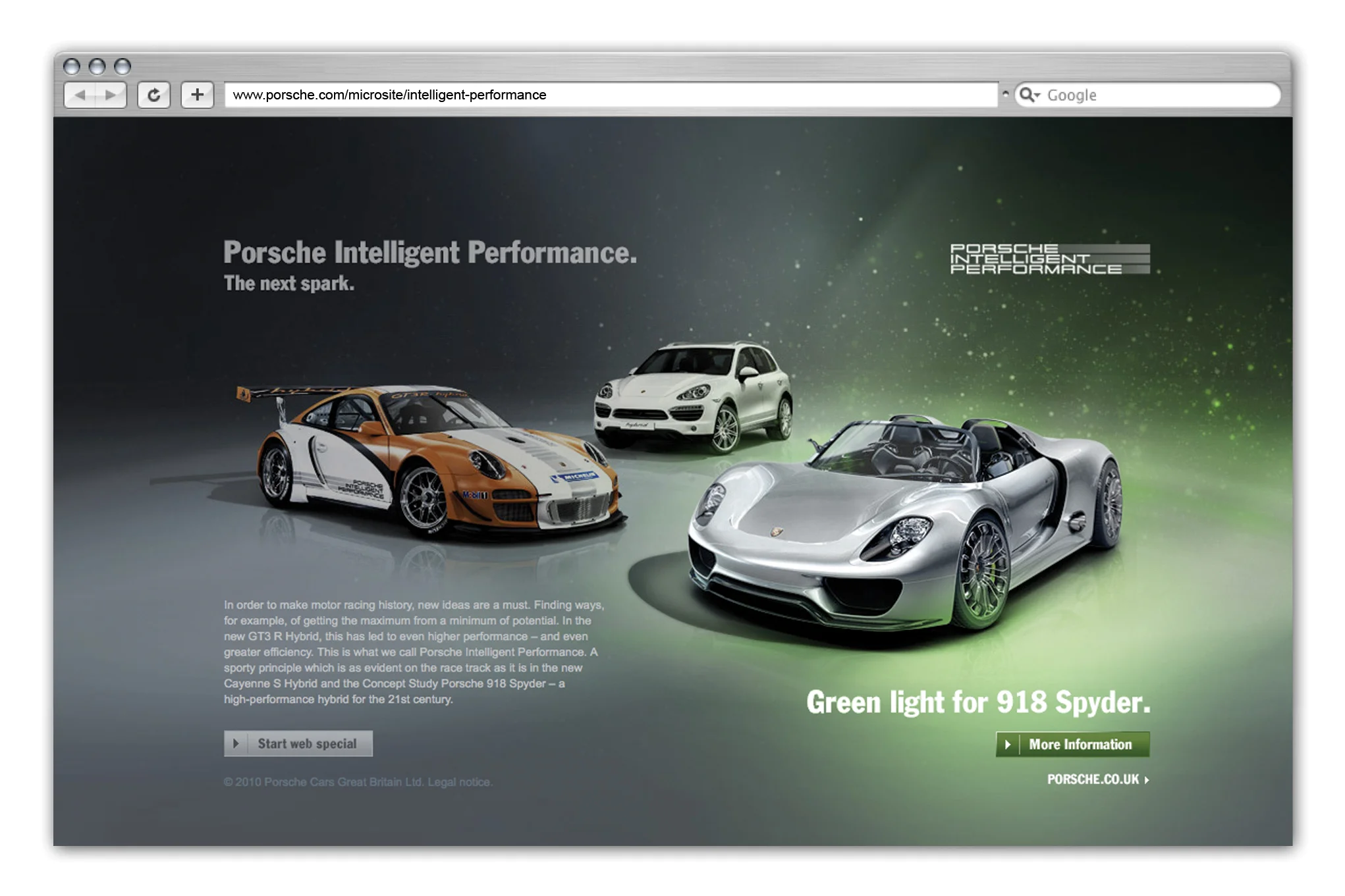This screenshot has width=1345, height=896.
Task: Click the second window control button
Action: click(97, 66)
